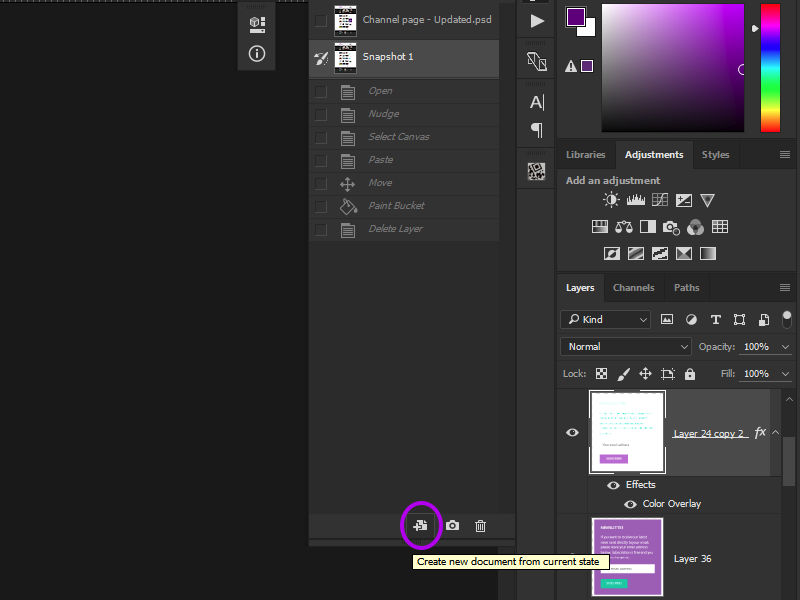
Task: Lock transparent pixels of the layer
Action: [x=602, y=374]
